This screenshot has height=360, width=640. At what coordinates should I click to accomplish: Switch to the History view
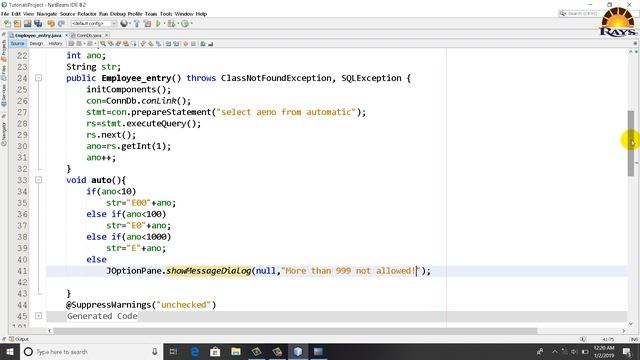pos(55,44)
